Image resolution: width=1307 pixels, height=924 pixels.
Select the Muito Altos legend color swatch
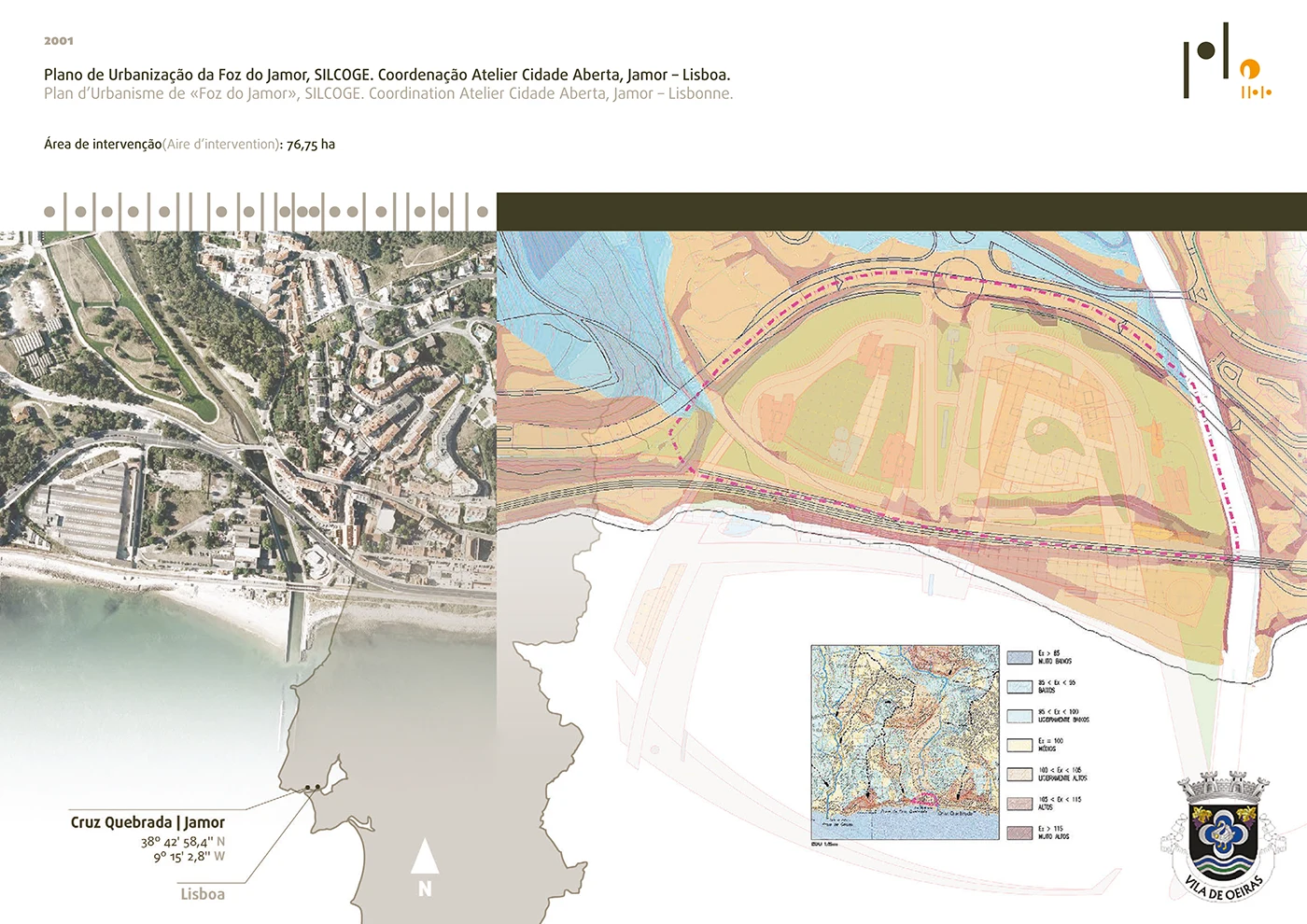tap(1019, 833)
